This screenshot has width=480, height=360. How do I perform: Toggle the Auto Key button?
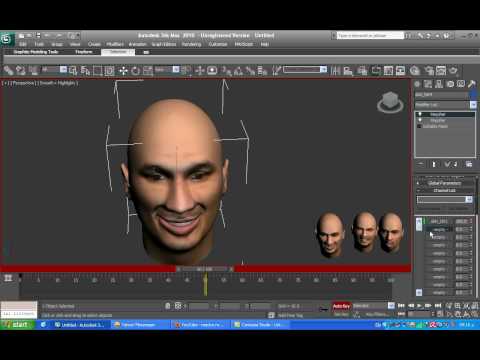pos(341,306)
